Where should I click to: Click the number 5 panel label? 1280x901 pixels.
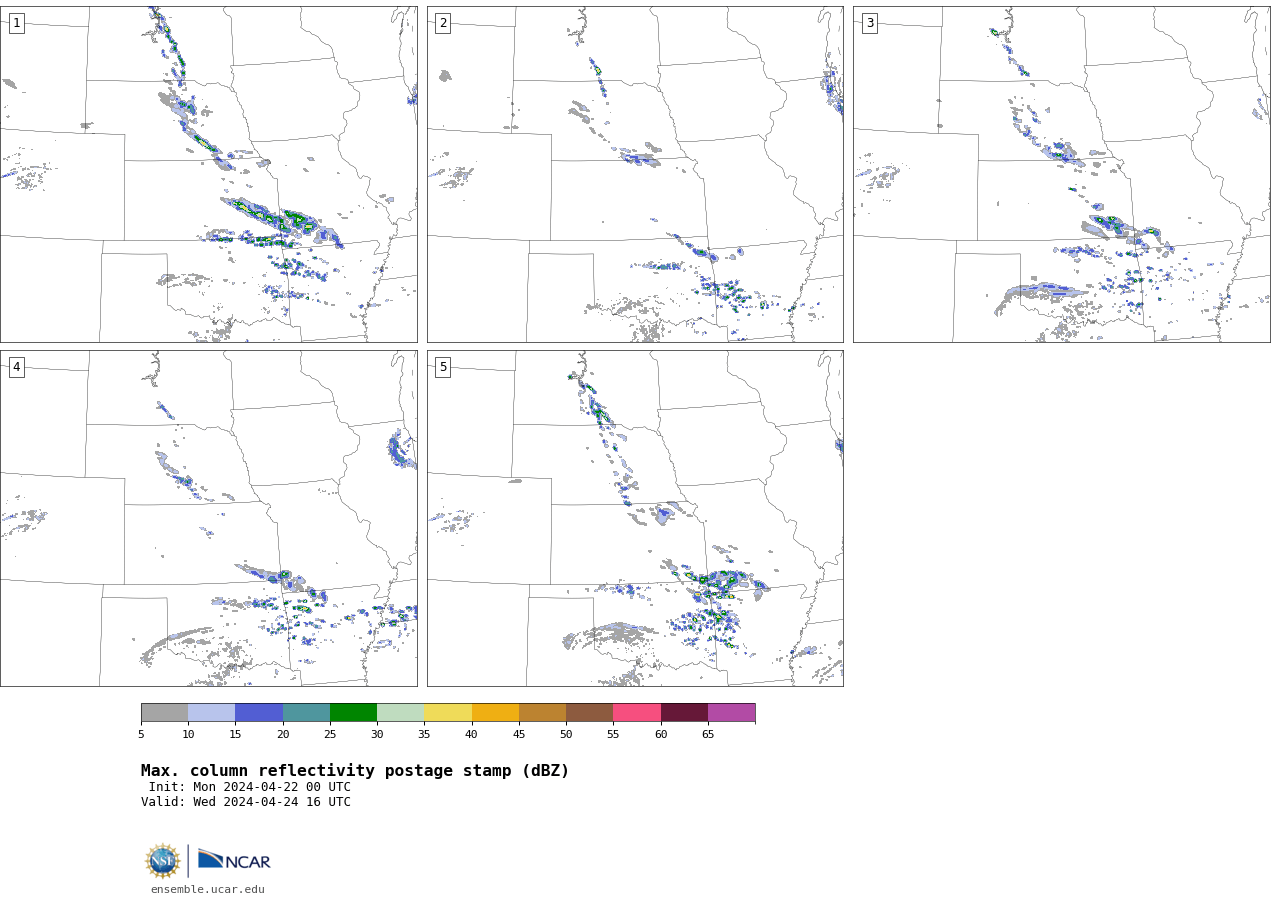[443, 367]
